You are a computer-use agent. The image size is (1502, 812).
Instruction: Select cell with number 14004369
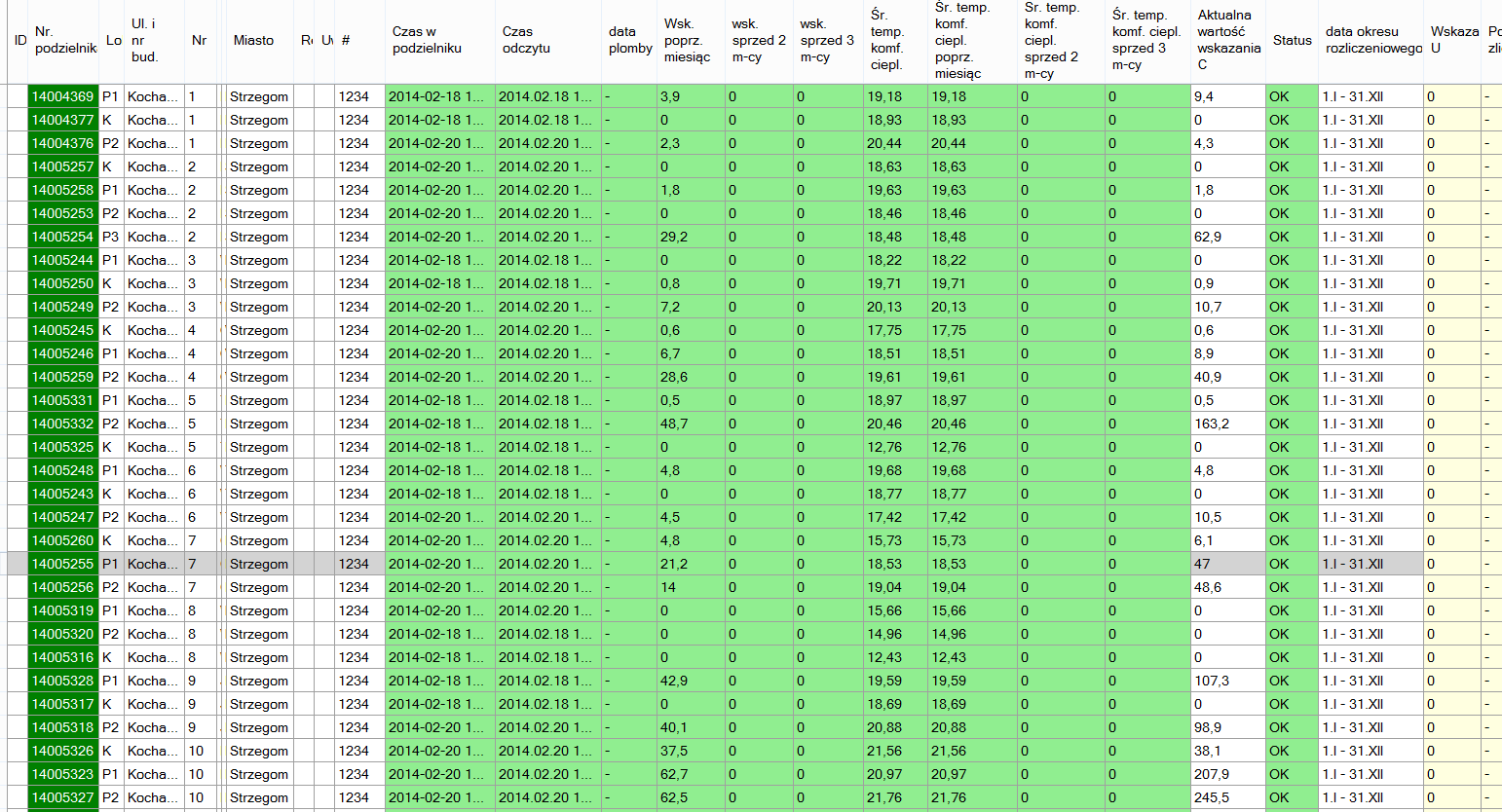coord(63,96)
